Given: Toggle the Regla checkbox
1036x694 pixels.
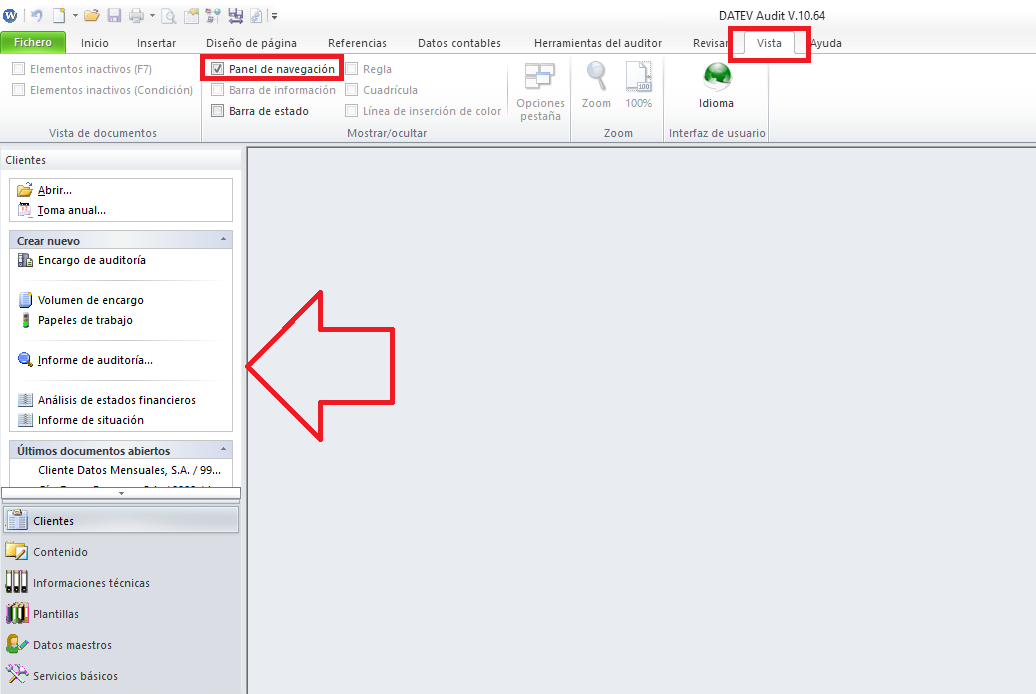Looking at the screenshot, I should [x=352, y=69].
